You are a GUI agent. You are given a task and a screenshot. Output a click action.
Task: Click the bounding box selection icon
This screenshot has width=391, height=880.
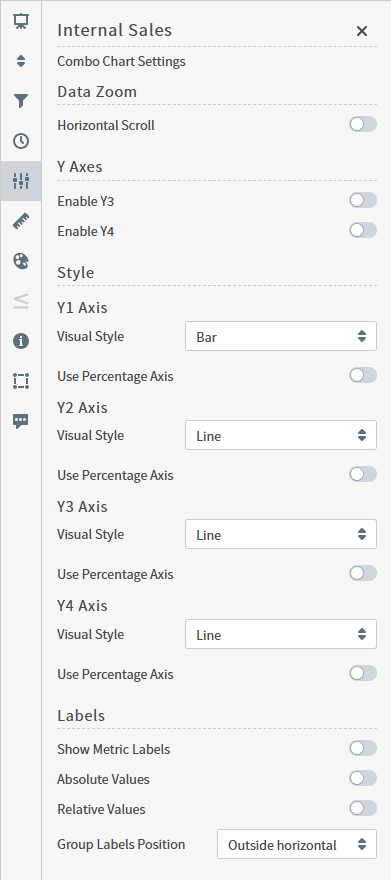[x=21, y=381]
